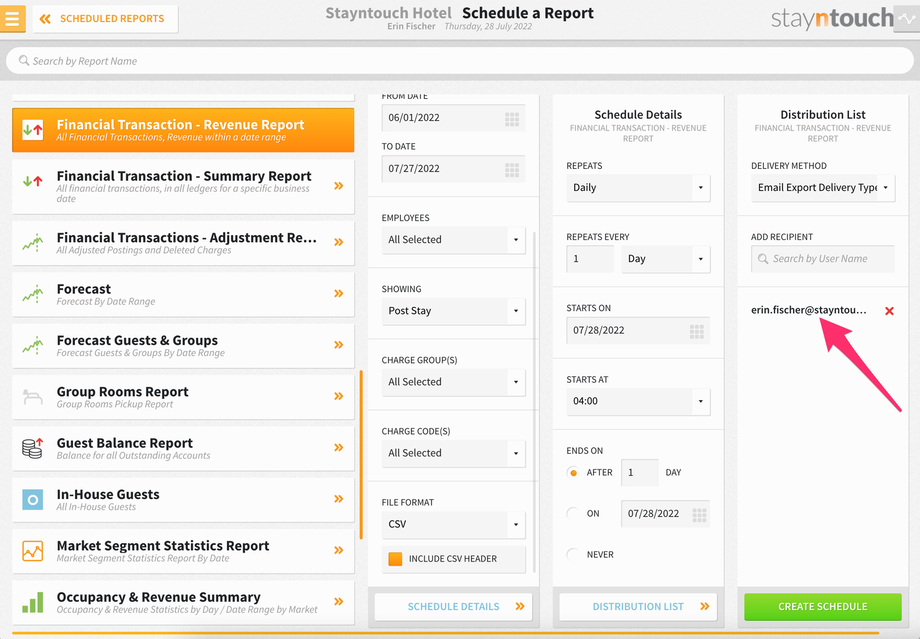This screenshot has width=920, height=639.
Task: Click the Distribution List button
Action: [x=638, y=607]
